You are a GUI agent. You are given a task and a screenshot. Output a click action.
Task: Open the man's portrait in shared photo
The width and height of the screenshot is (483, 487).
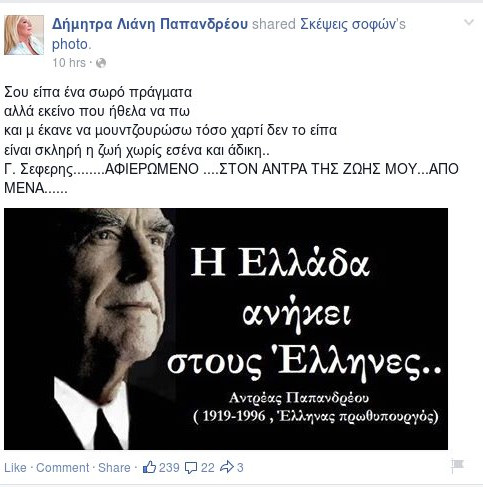(x=90, y=329)
